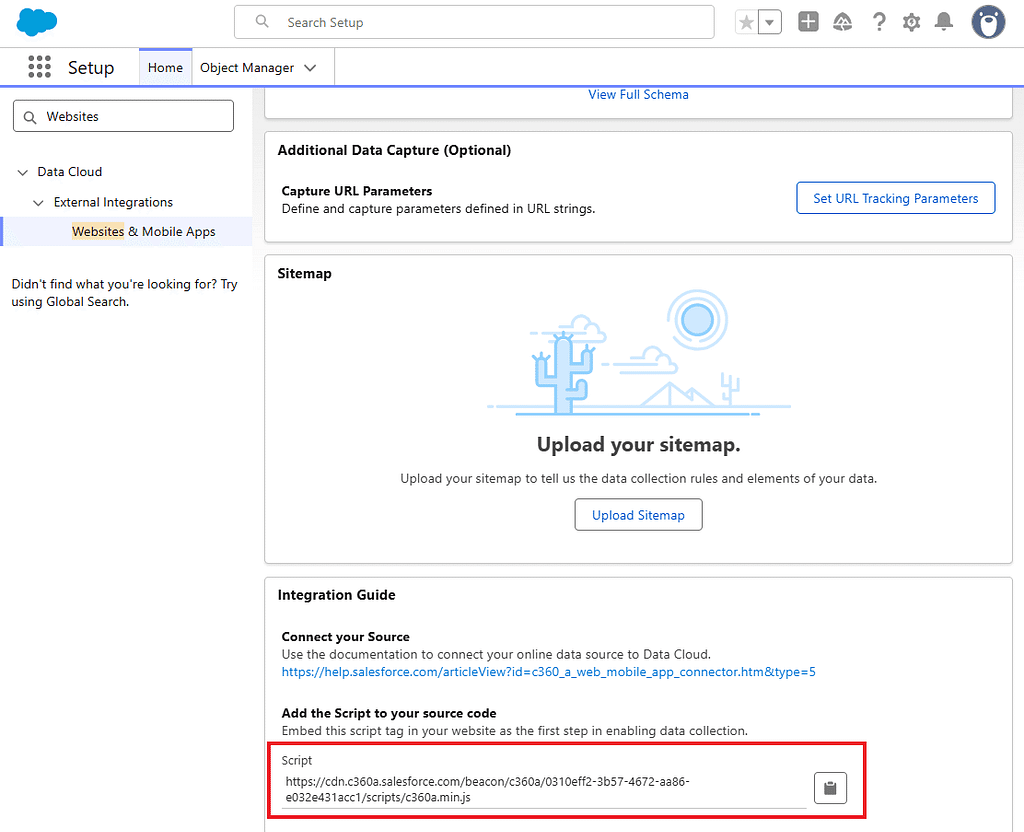Collapse the External Integrations tree node
Screen dimensions: 1024x832
coord(39,203)
